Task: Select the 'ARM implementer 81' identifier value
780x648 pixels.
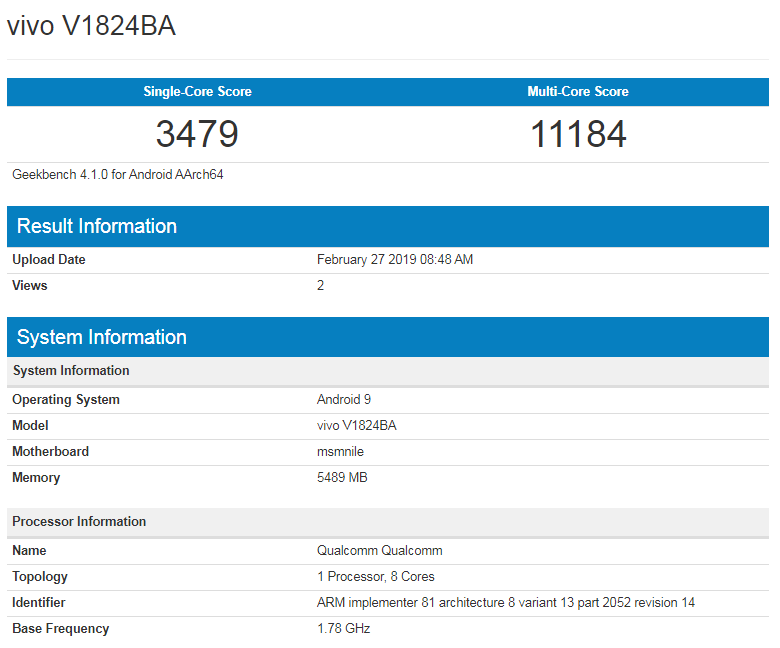Action: coord(506,603)
